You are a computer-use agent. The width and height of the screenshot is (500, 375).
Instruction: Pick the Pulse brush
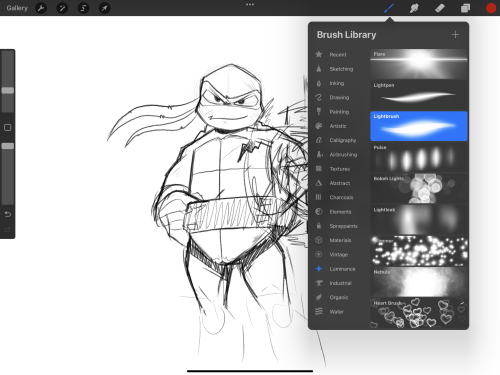coord(419,157)
